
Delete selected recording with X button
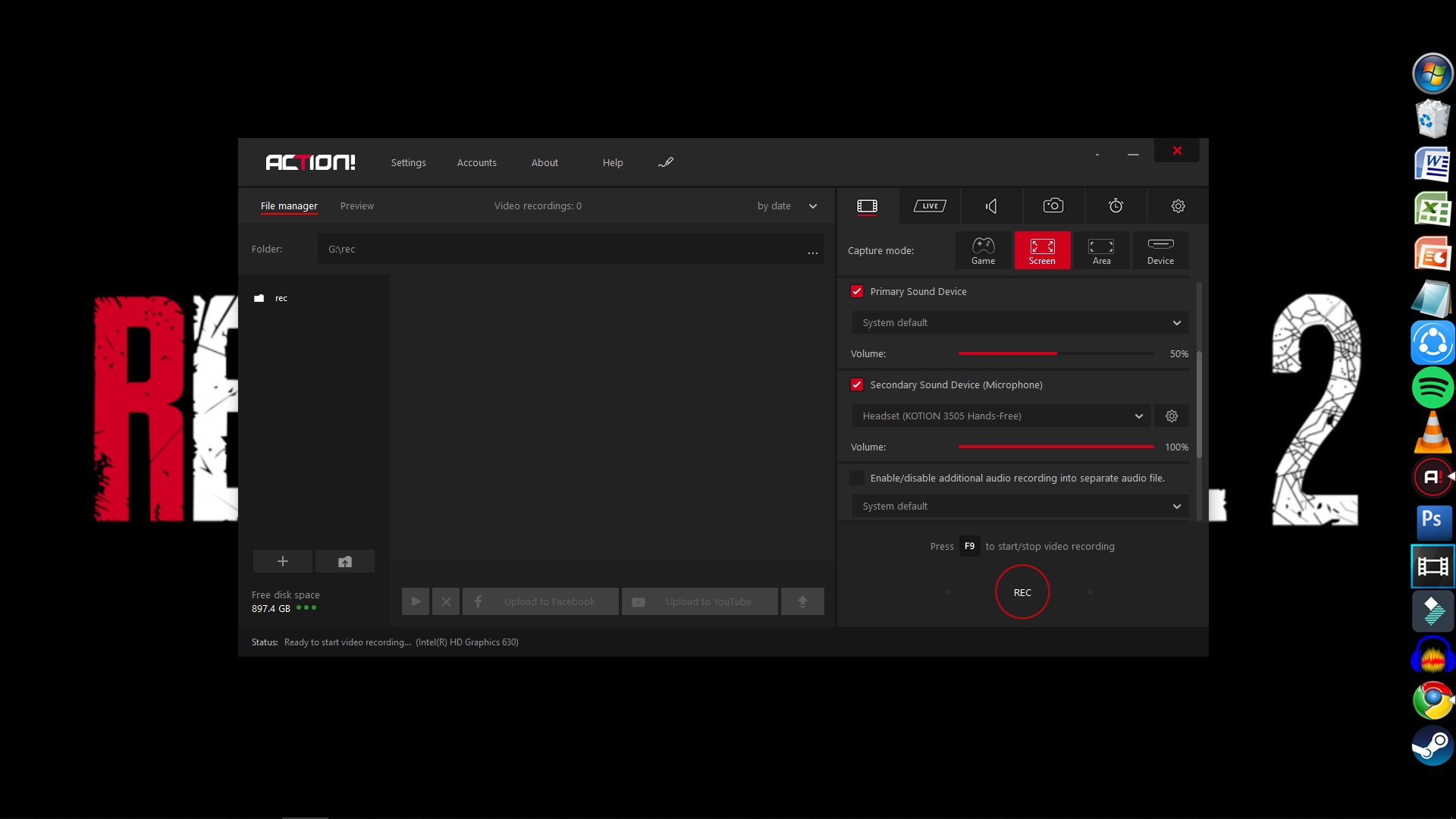tap(446, 601)
